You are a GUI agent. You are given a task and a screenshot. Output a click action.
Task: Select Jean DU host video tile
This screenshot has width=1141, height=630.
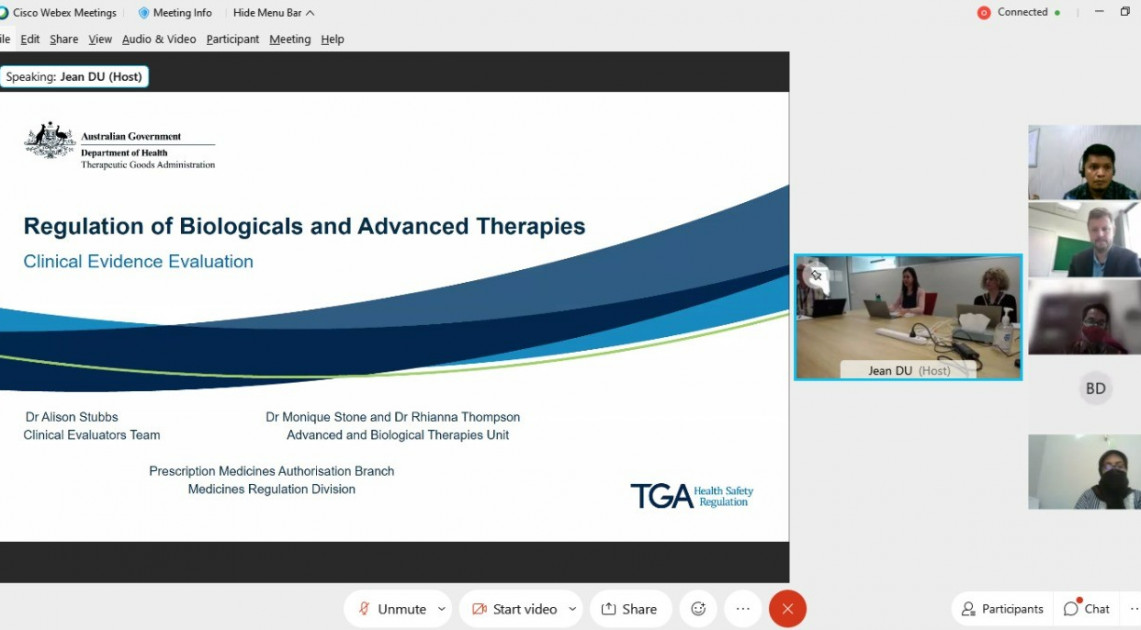(x=908, y=316)
